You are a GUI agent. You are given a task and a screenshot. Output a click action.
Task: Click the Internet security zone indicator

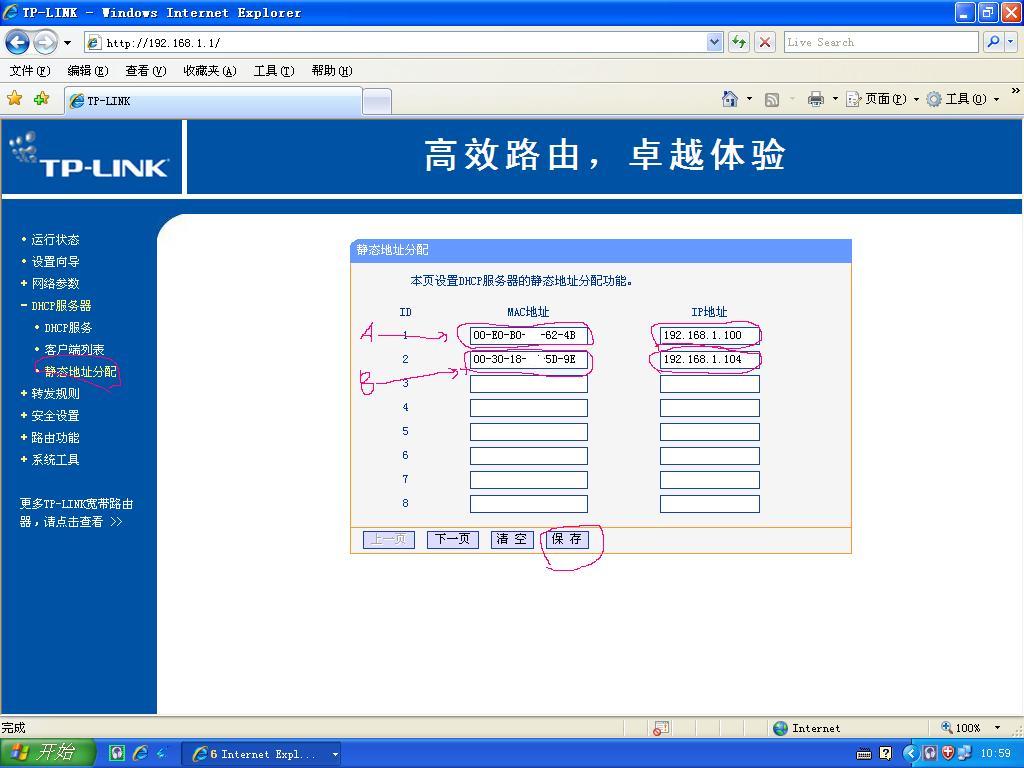[807, 728]
